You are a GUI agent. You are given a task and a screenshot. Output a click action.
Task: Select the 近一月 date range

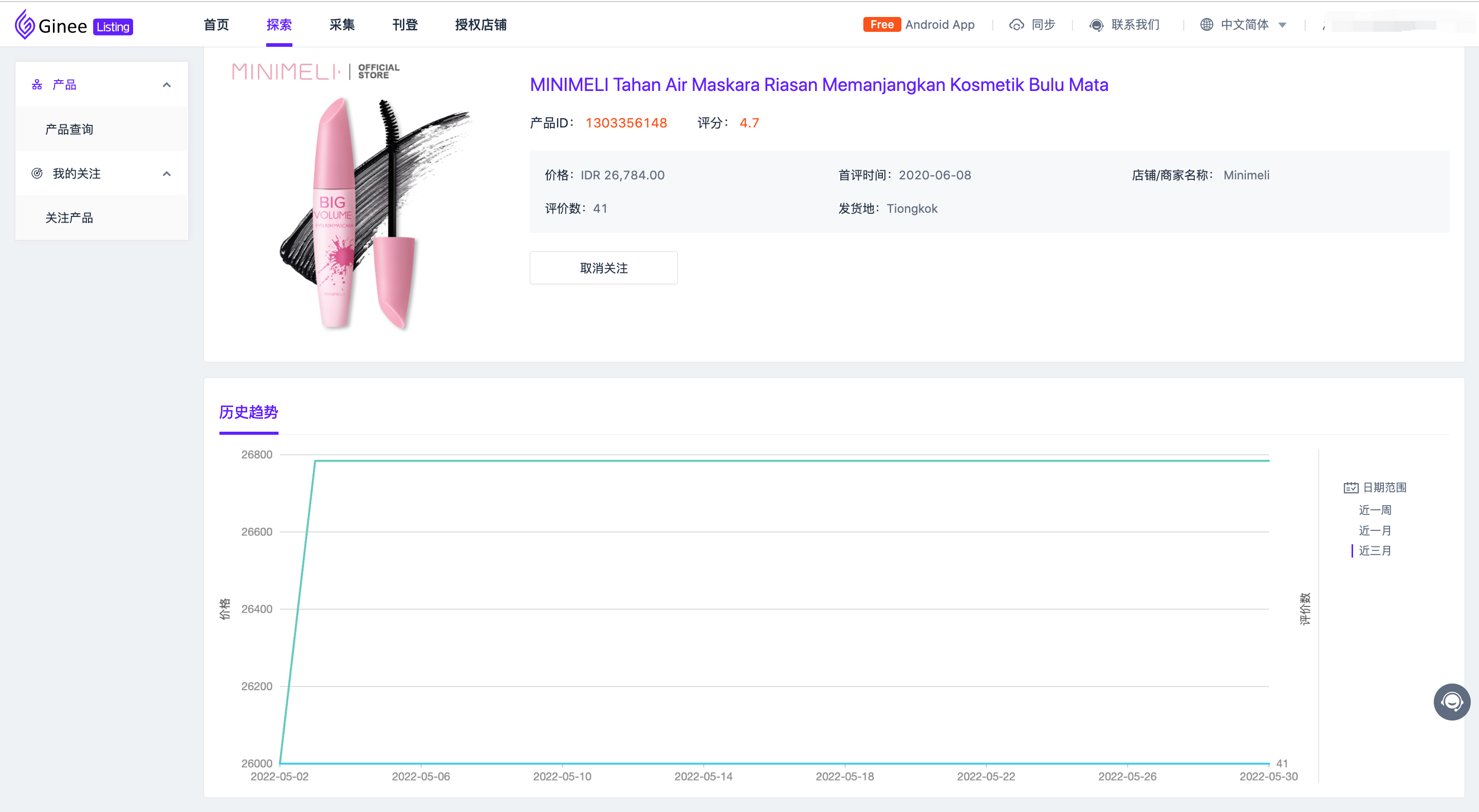1375,530
